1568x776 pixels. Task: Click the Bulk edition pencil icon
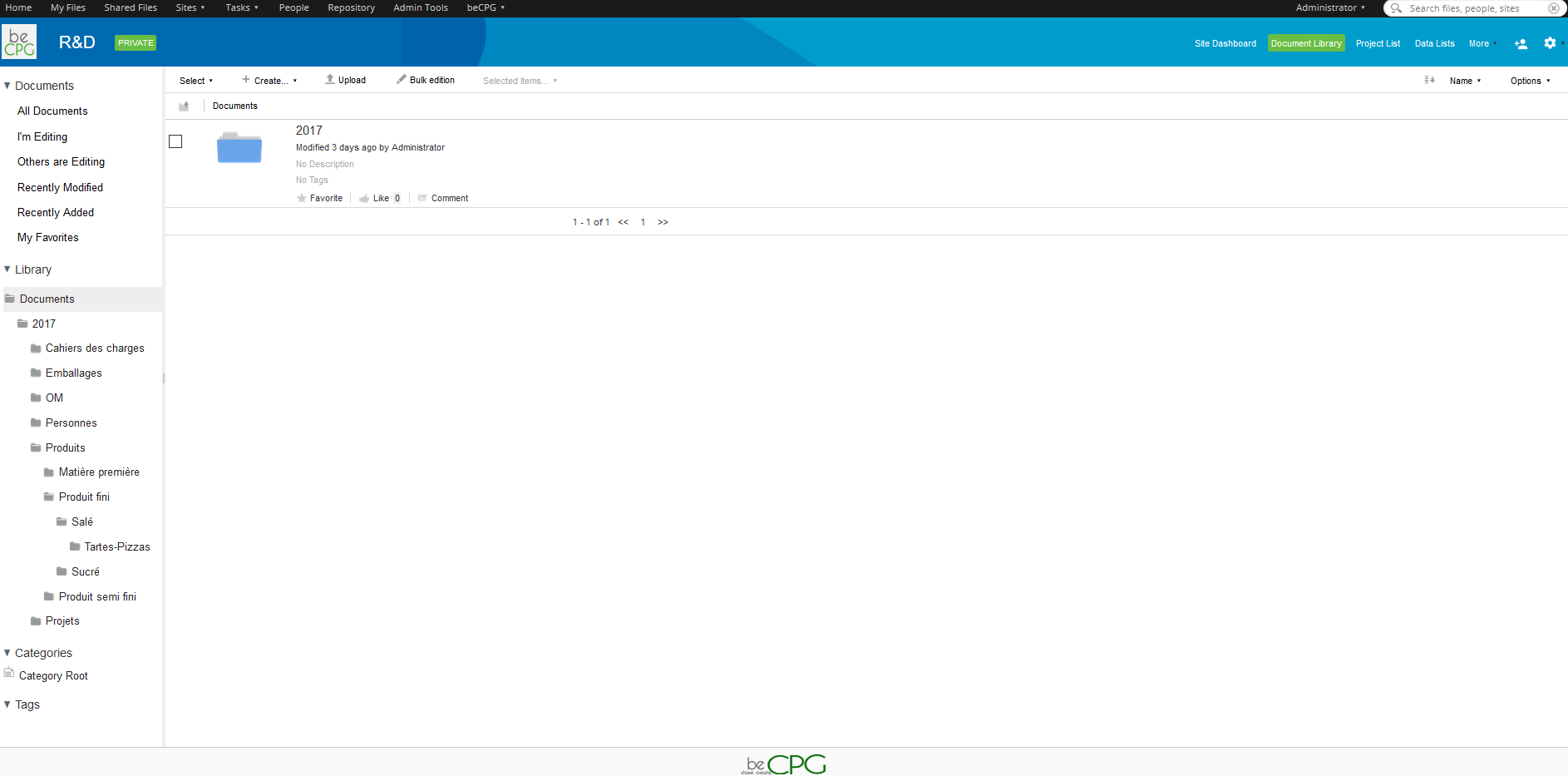pos(402,79)
